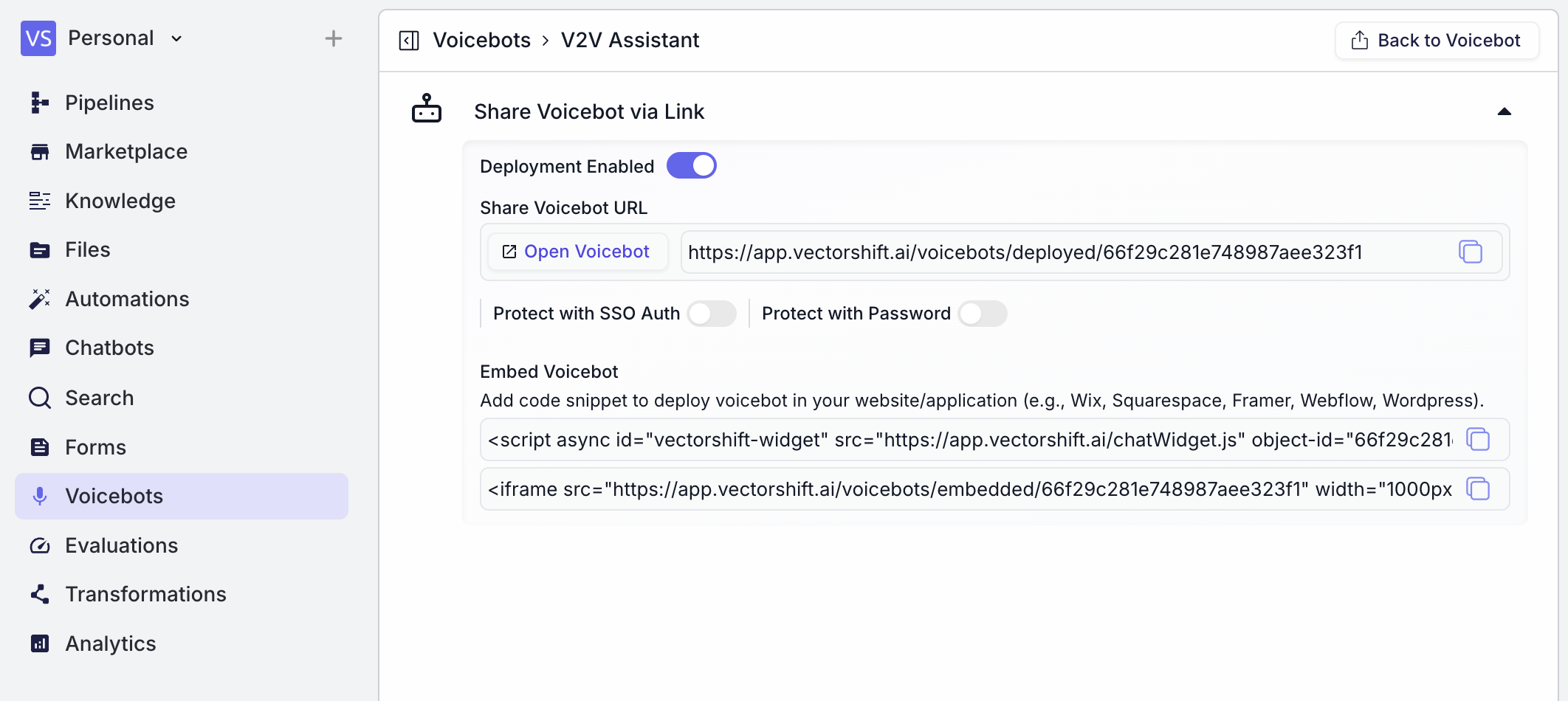Open the Automations section
Screen dimensions: 1568x701
pyautogui.click(x=127, y=299)
